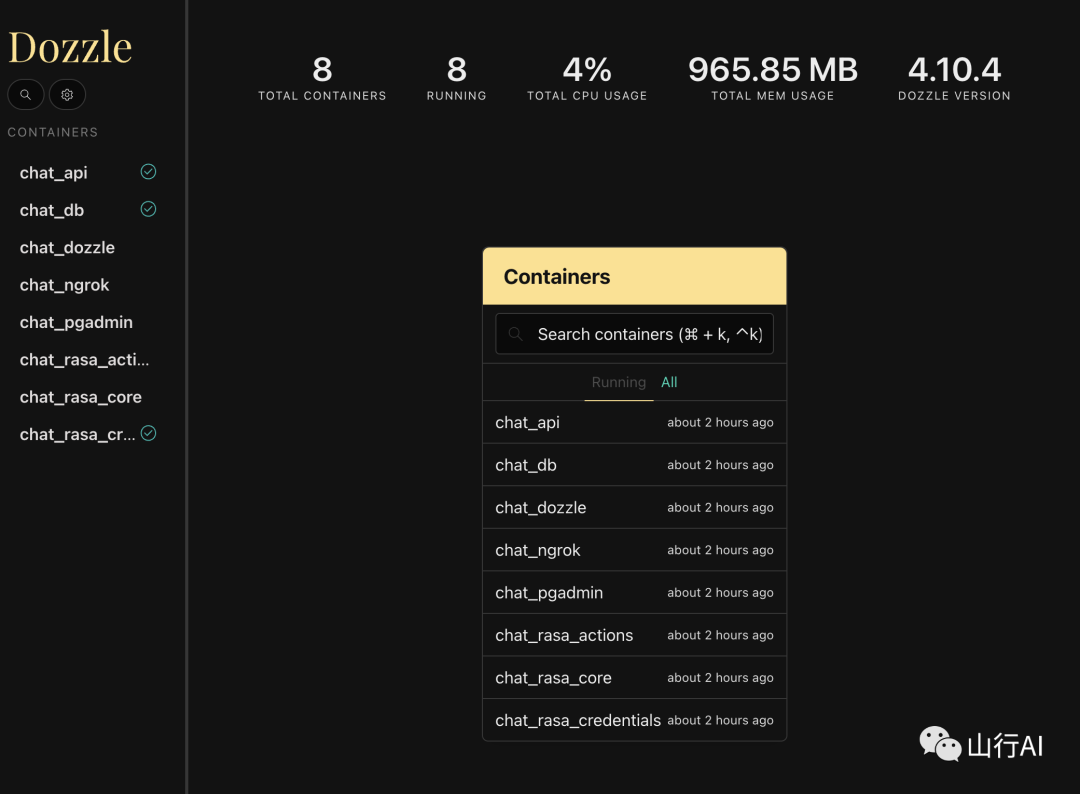Click the check icon beside sidebar chat_api

[148, 171]
